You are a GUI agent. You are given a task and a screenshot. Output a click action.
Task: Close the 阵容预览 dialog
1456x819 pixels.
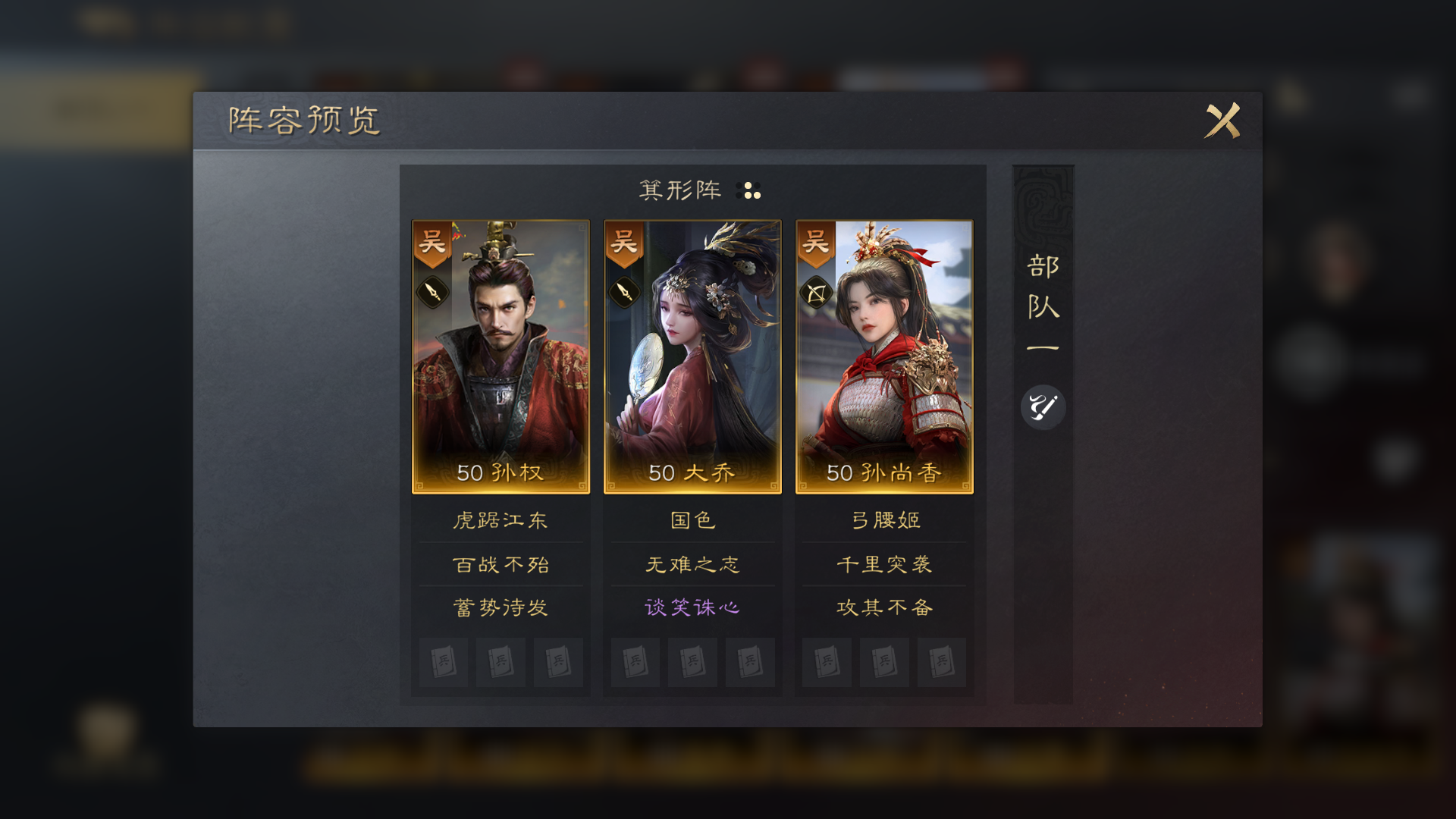coord(1222,121)
